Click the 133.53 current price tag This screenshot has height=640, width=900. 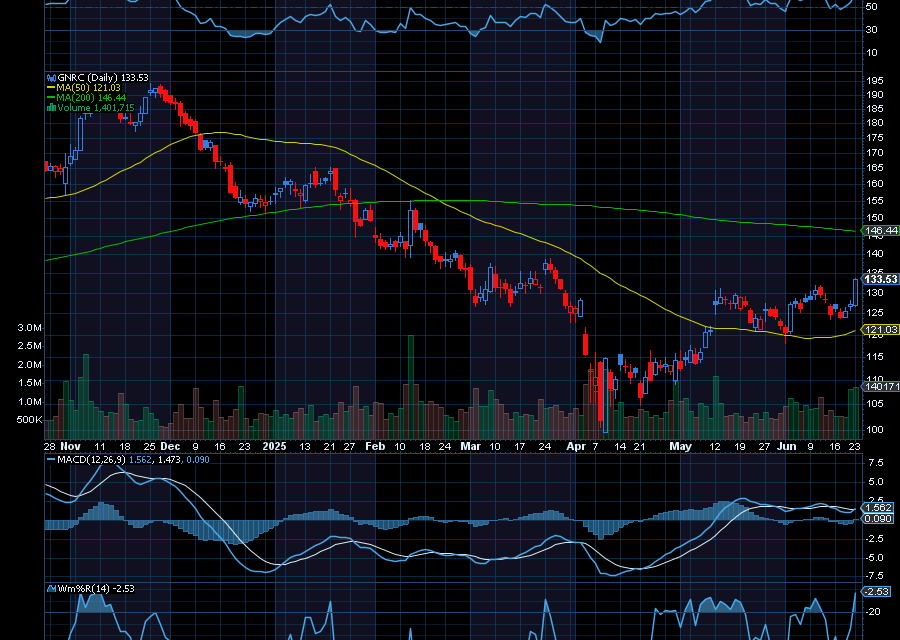879,280
